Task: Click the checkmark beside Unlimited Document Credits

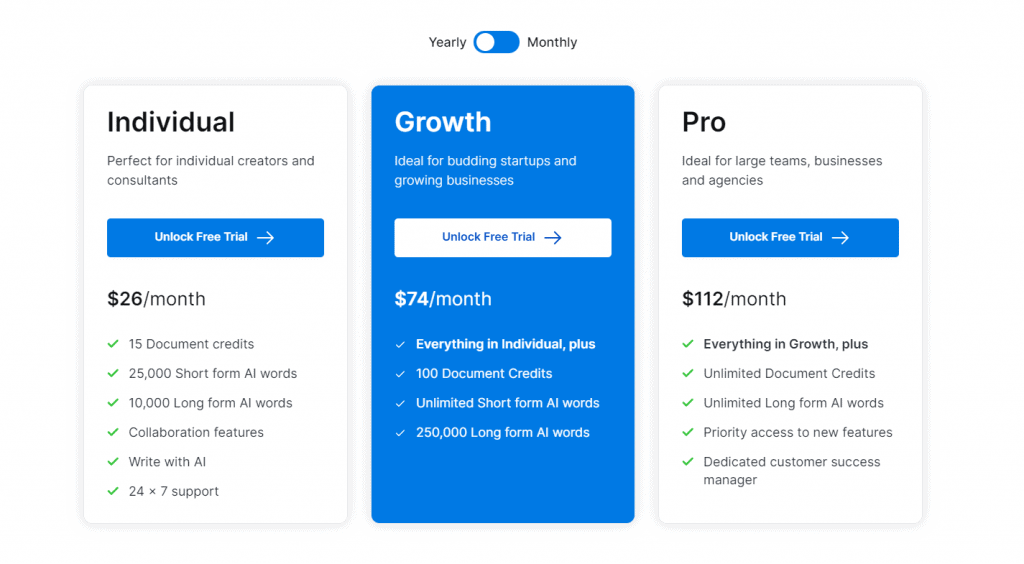Action: point(688,373)
